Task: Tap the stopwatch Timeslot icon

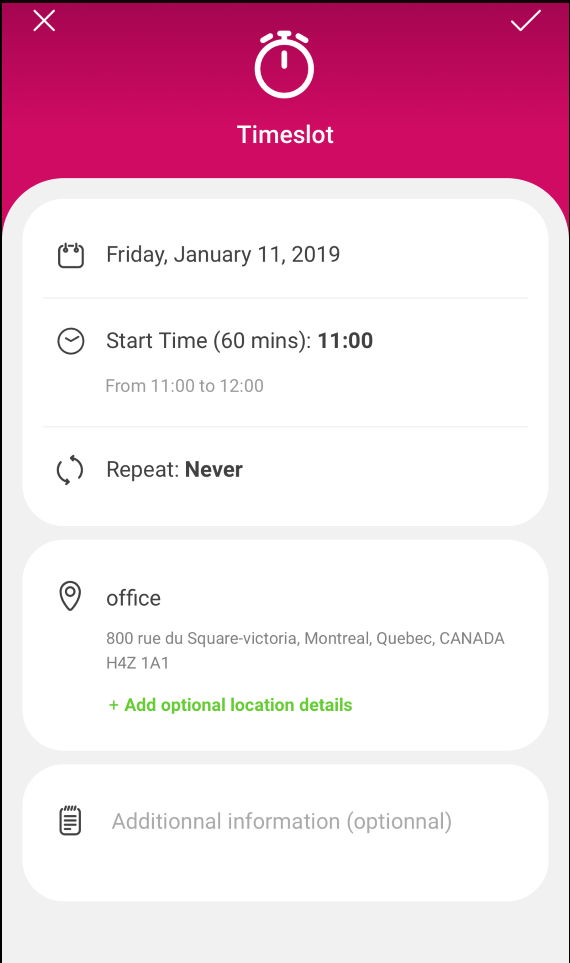Action: click(x=284, y=64)
